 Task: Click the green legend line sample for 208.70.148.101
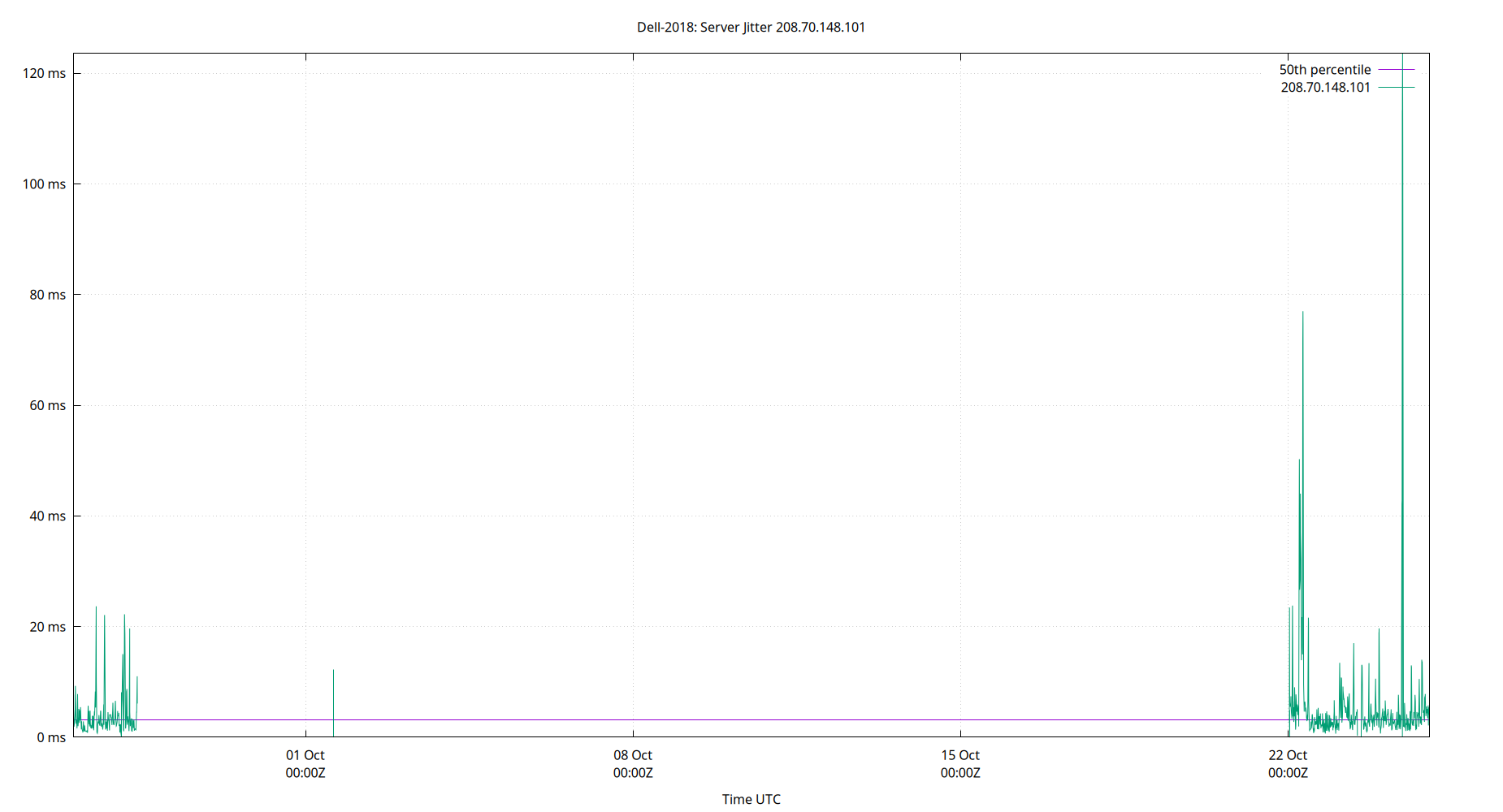(1397, 87)
